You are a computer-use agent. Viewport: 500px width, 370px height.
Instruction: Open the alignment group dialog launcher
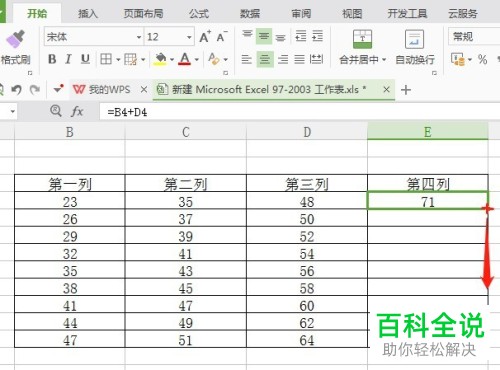[434, 72]
